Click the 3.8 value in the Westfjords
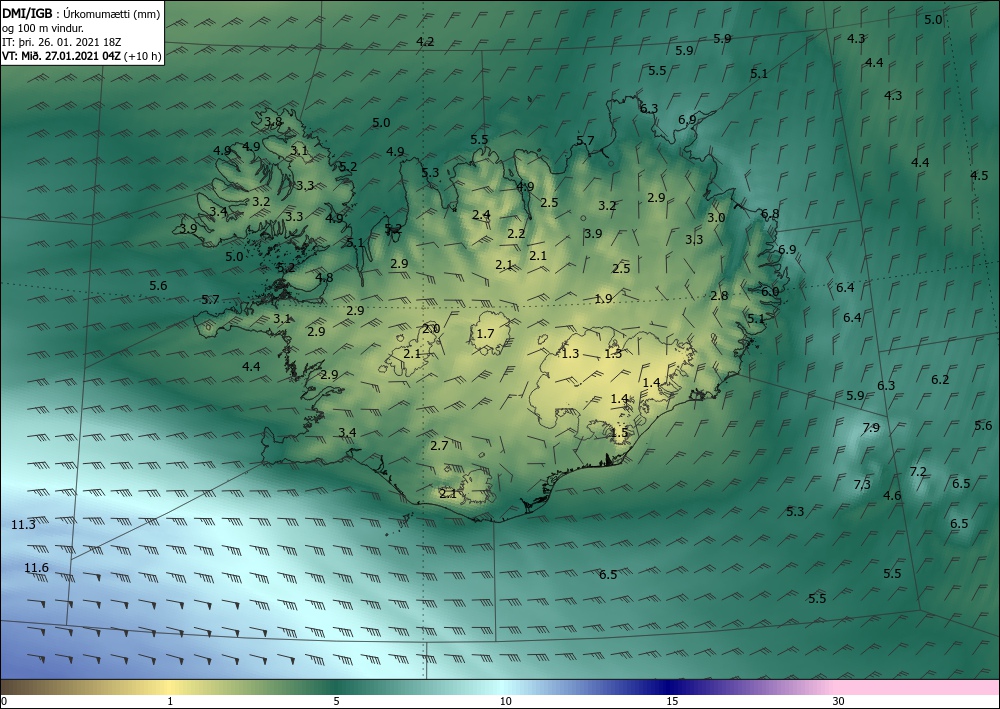This screenshot has height=709, width=1000. pos(273,121)
